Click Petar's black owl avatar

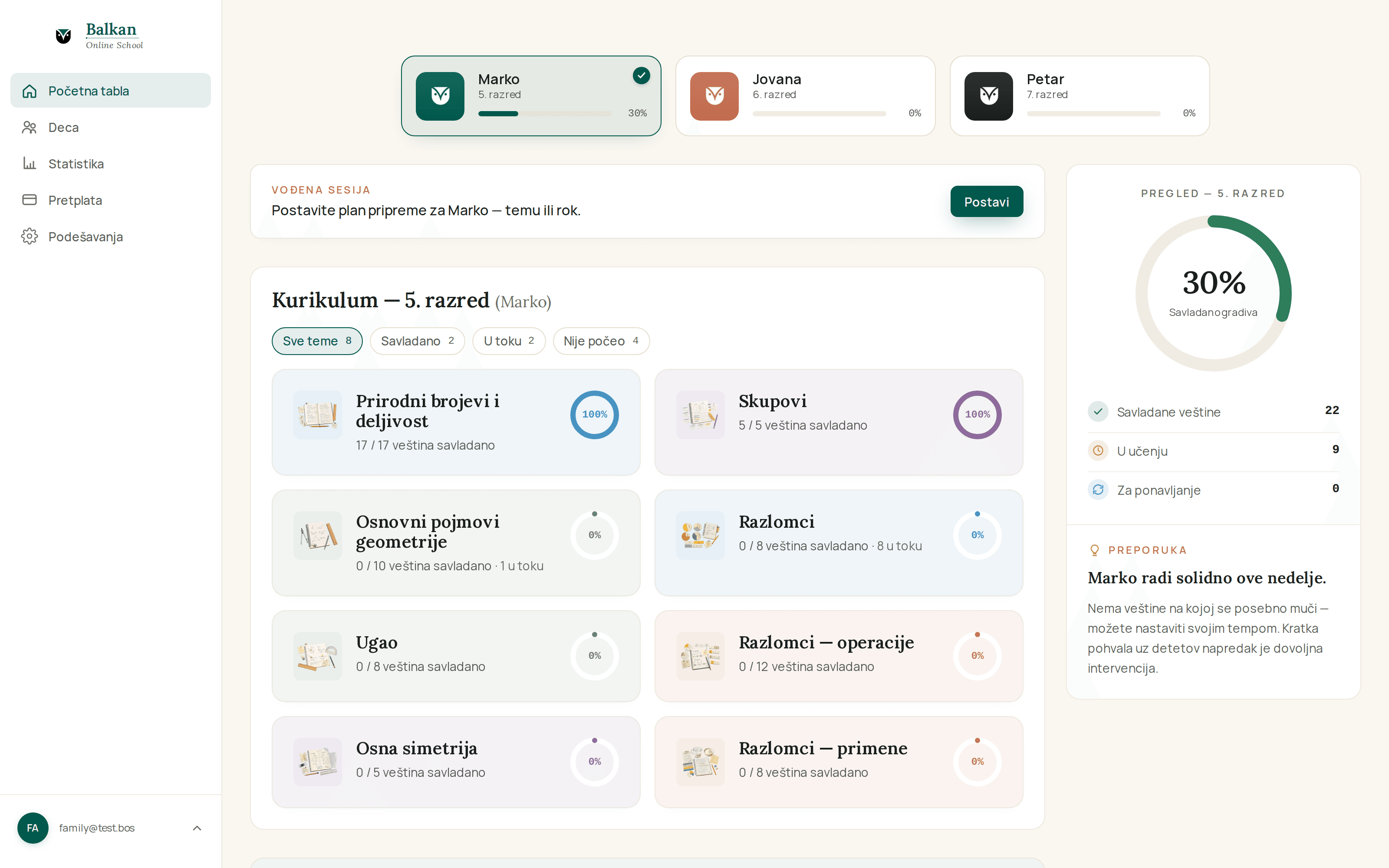pos(988,96)
